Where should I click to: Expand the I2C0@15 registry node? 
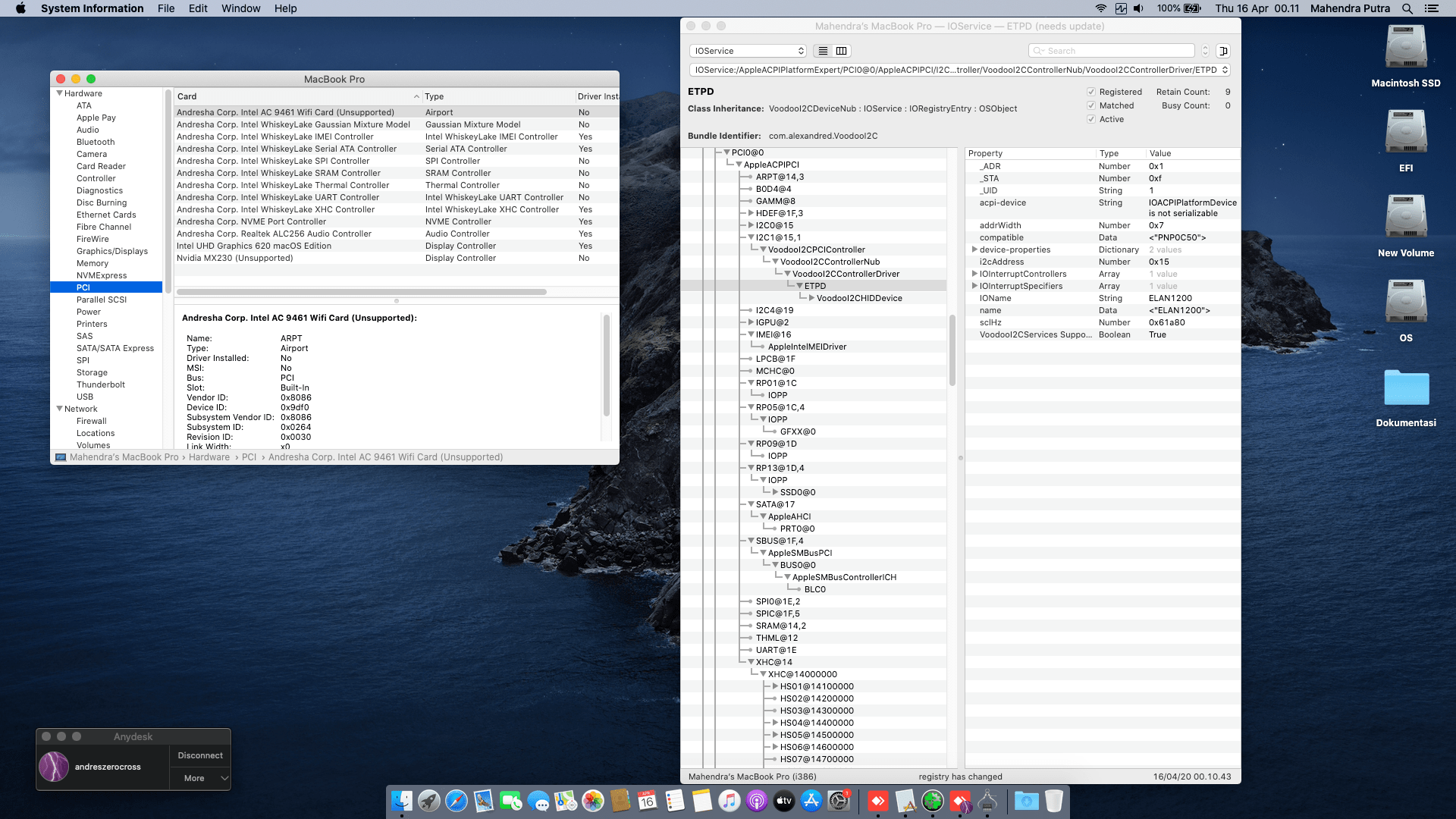tap(751, 225)
